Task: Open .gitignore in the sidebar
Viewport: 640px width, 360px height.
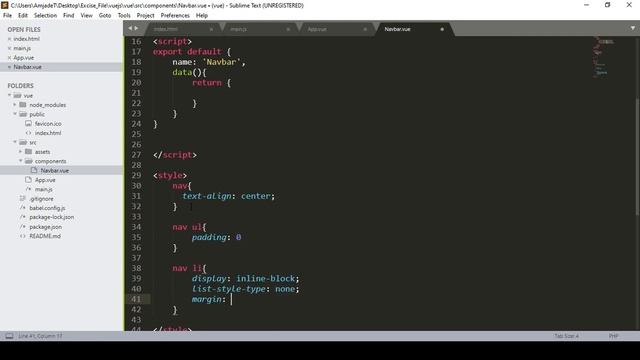Action: coord(41,198)
